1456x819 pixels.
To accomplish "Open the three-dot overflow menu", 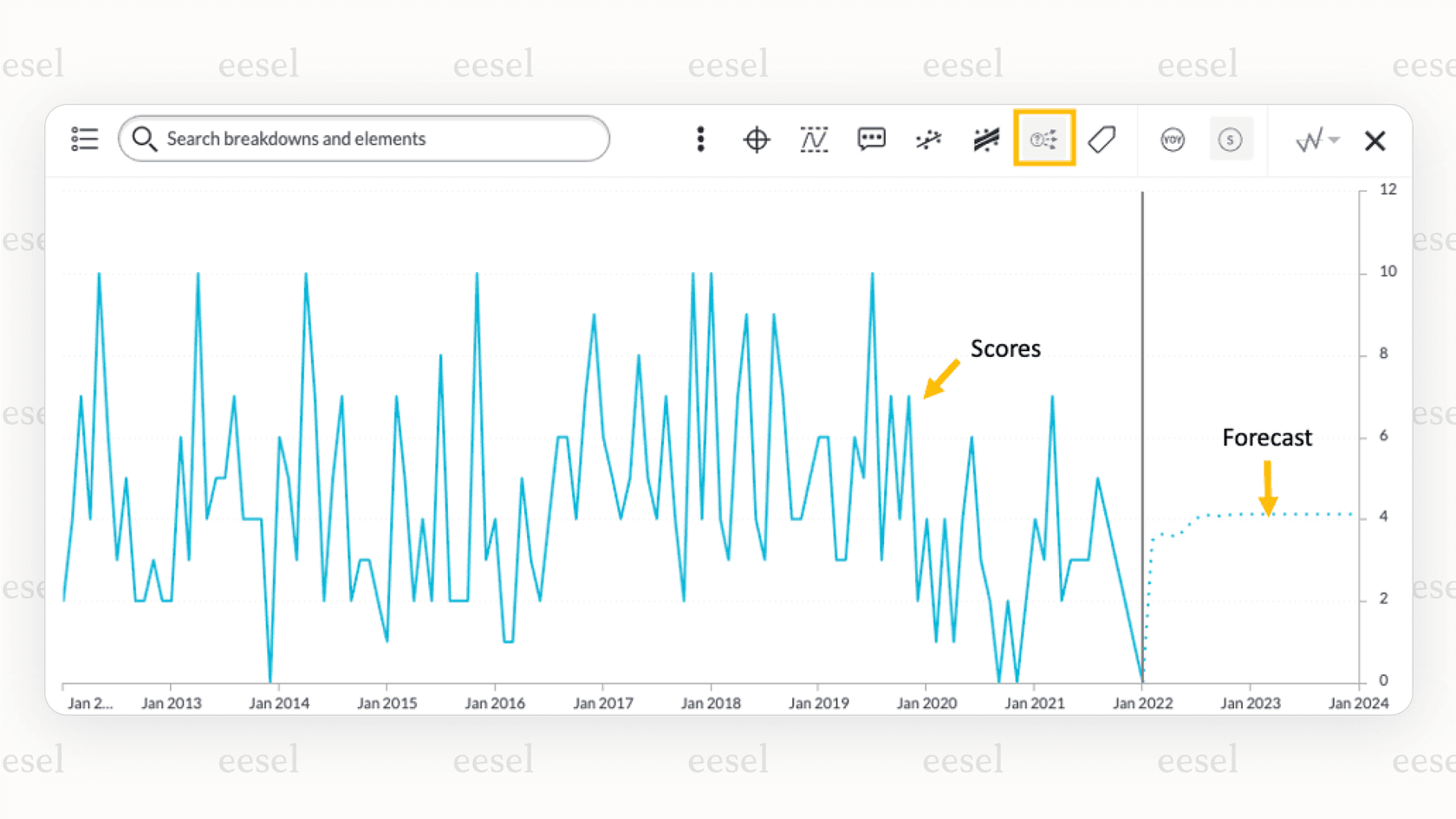I will tap(700, 139).
